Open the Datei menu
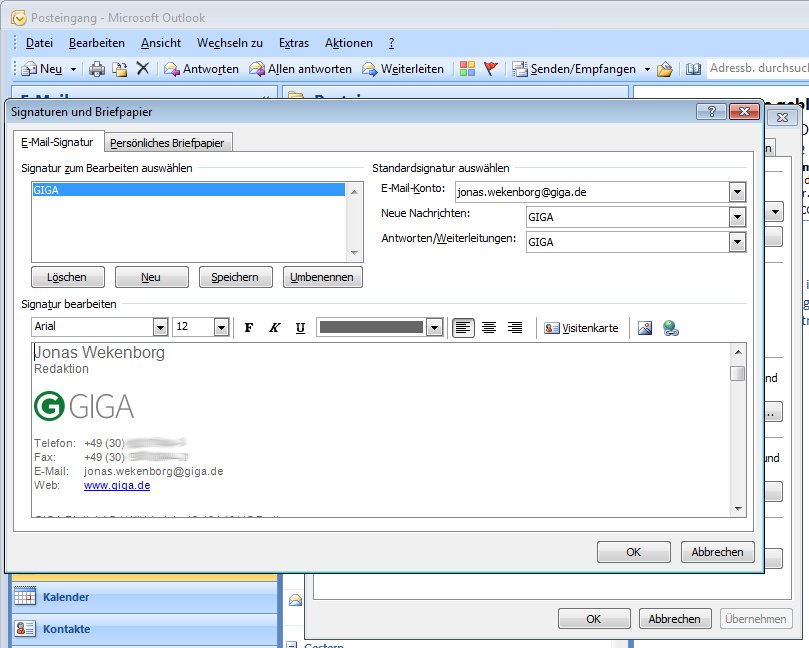The height and width of the screenshot is (648, 809). point(39,43)
